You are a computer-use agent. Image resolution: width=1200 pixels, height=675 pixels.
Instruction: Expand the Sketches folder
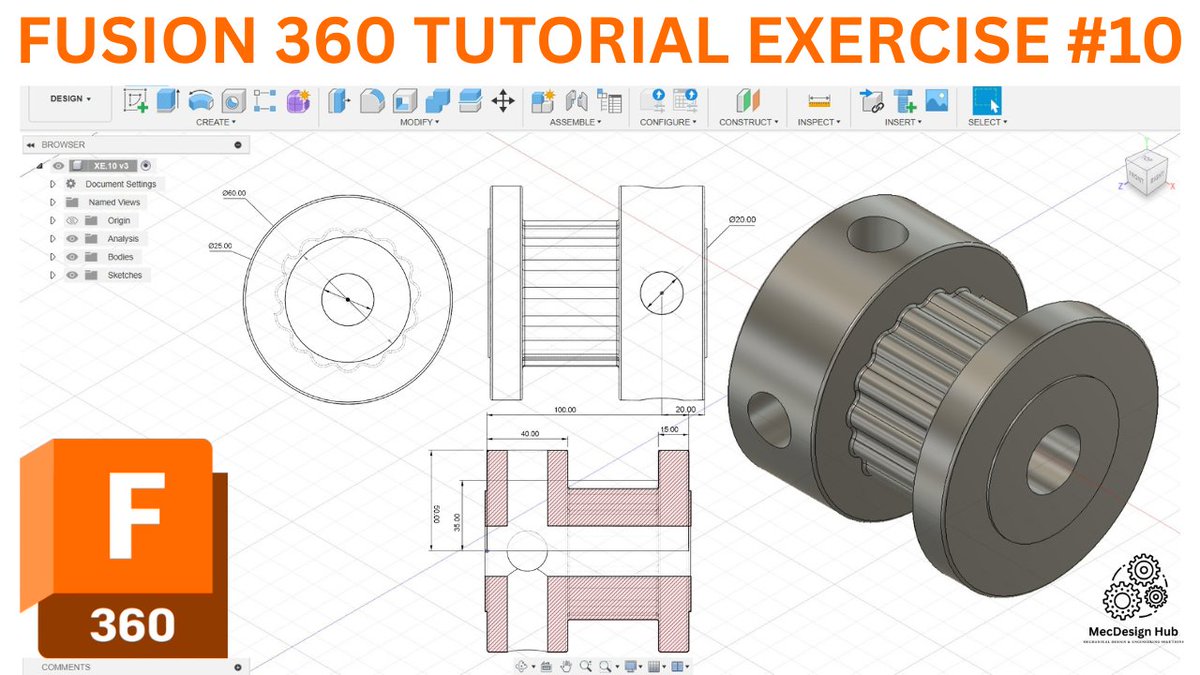tap(52, 275)
